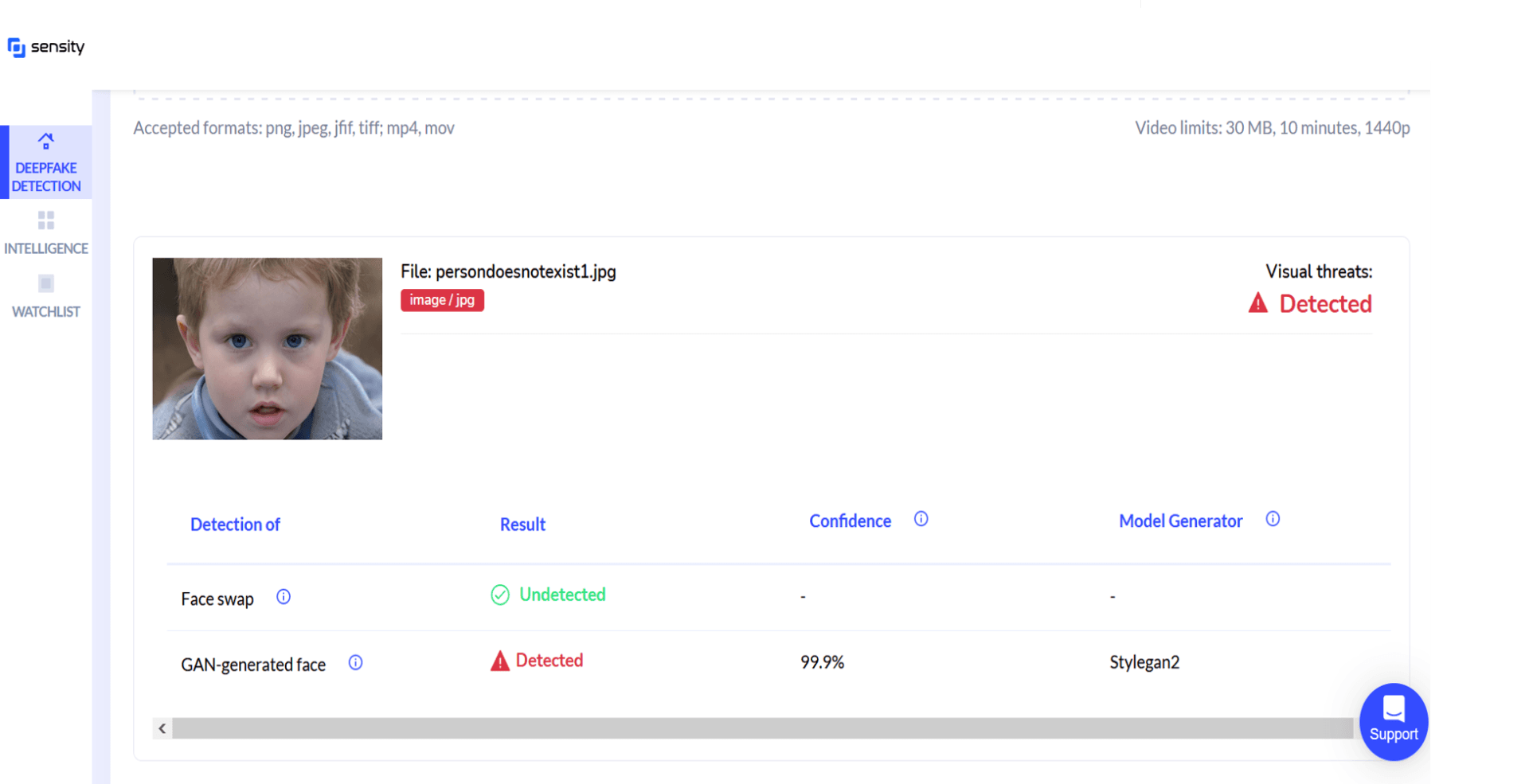Click the horizontal scrollbar track

pos(762,728)
